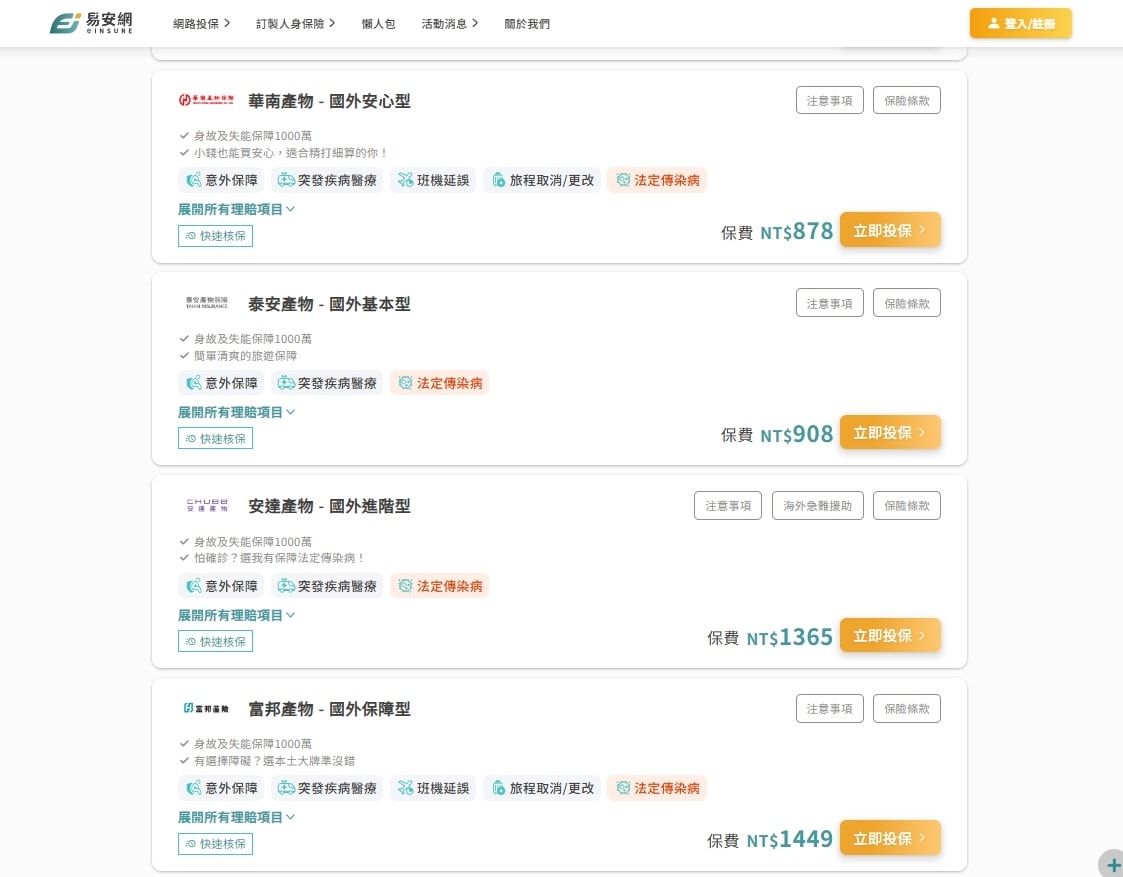This screenshot has height=877, width=1123.
Task: Click 泰安產物 company logo
Action: (206, 303)
